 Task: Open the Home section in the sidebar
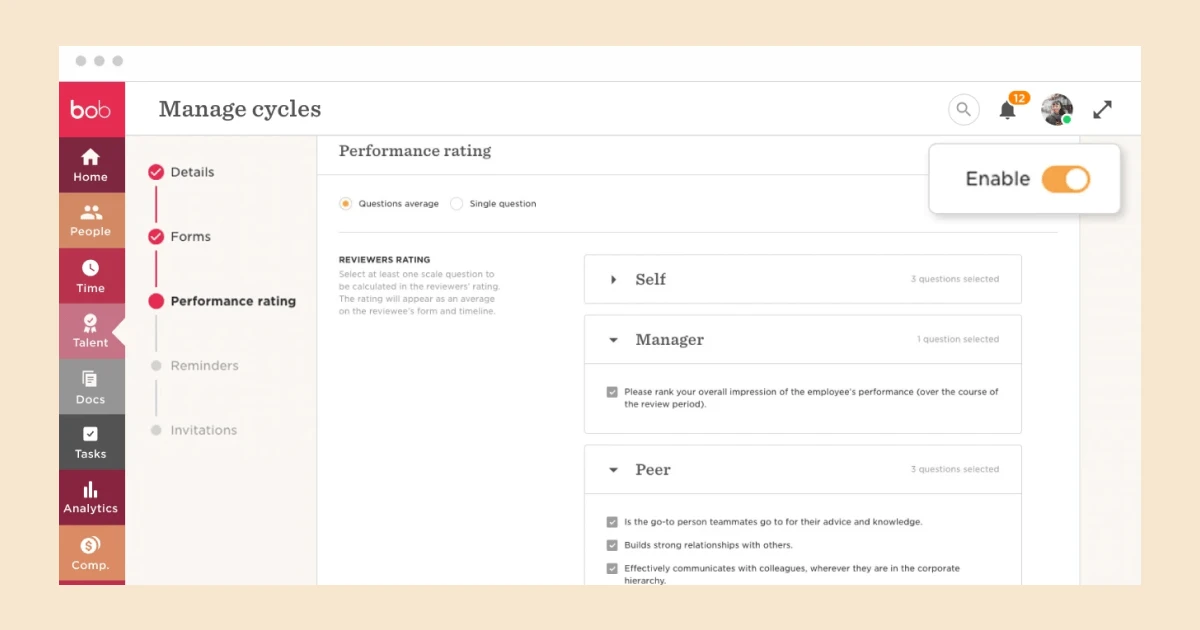(91, 165)
